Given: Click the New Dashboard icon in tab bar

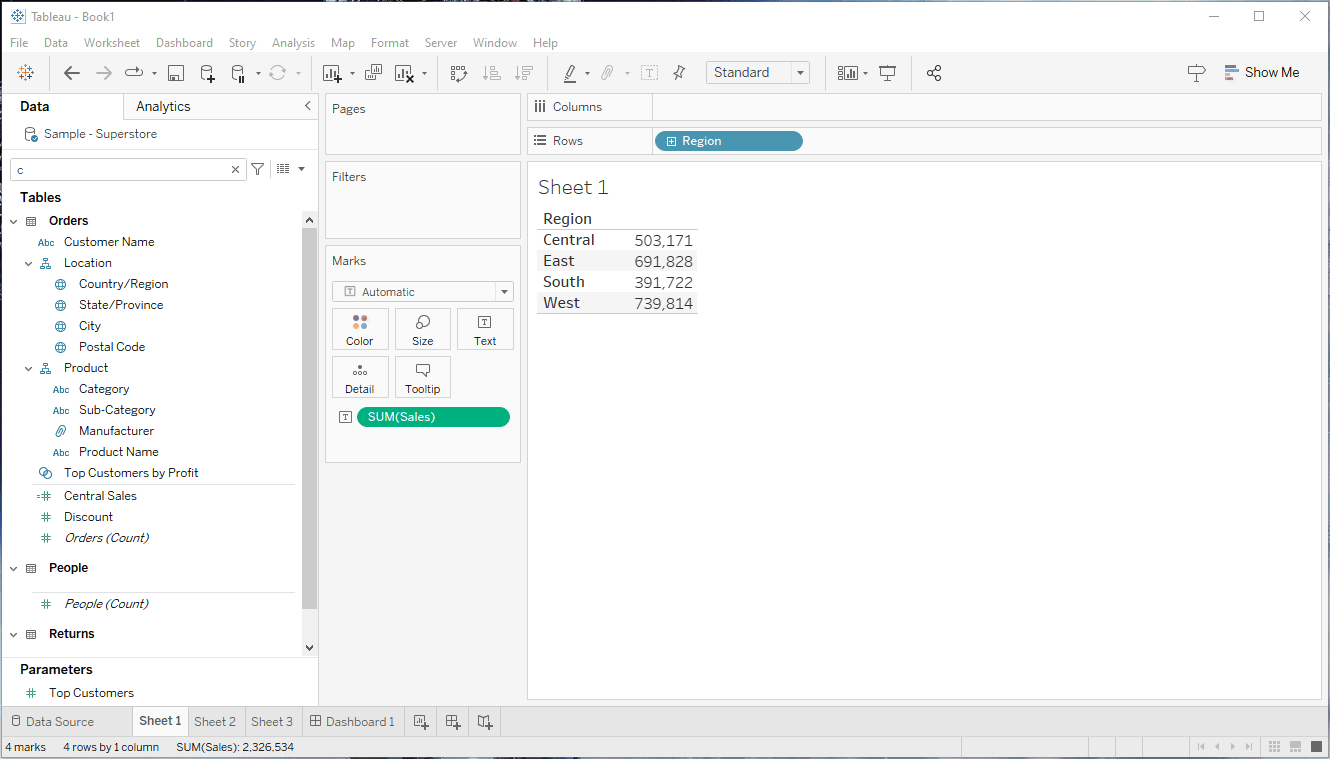Looking at the screenshot, I should click(x=452, y=721).
